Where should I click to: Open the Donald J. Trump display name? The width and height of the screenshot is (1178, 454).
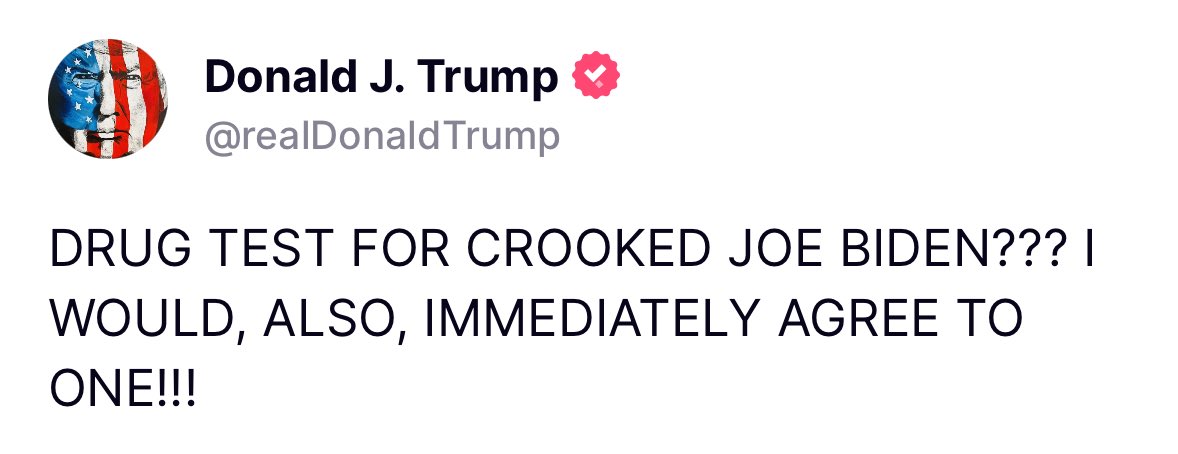click(x=380, y=77)
